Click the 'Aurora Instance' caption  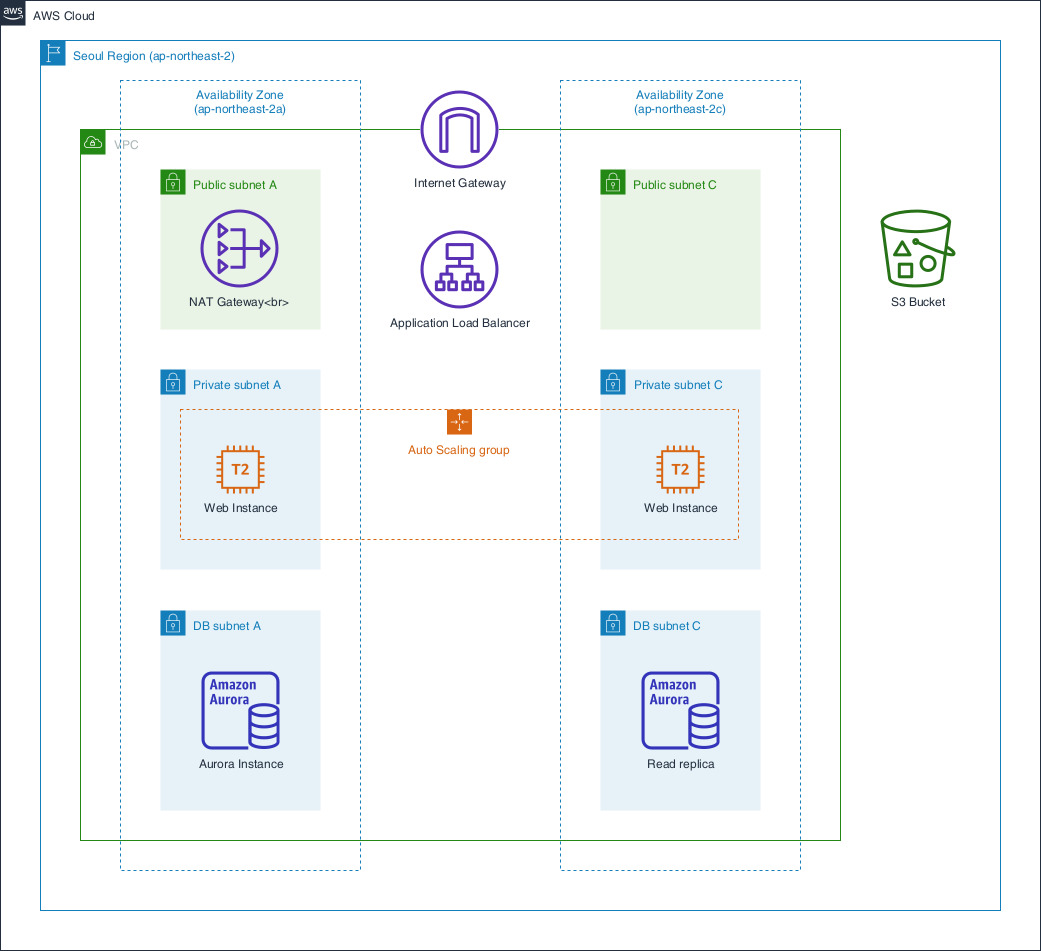coord(241,764)
